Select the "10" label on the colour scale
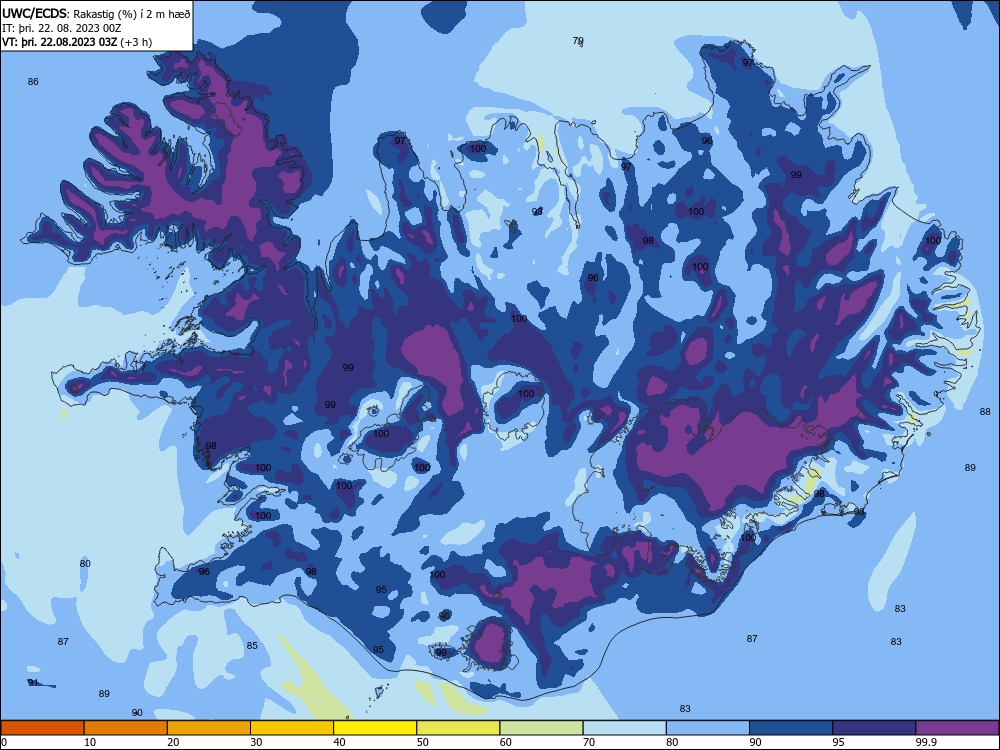The image size is (1000, 750). click(90, 742)
